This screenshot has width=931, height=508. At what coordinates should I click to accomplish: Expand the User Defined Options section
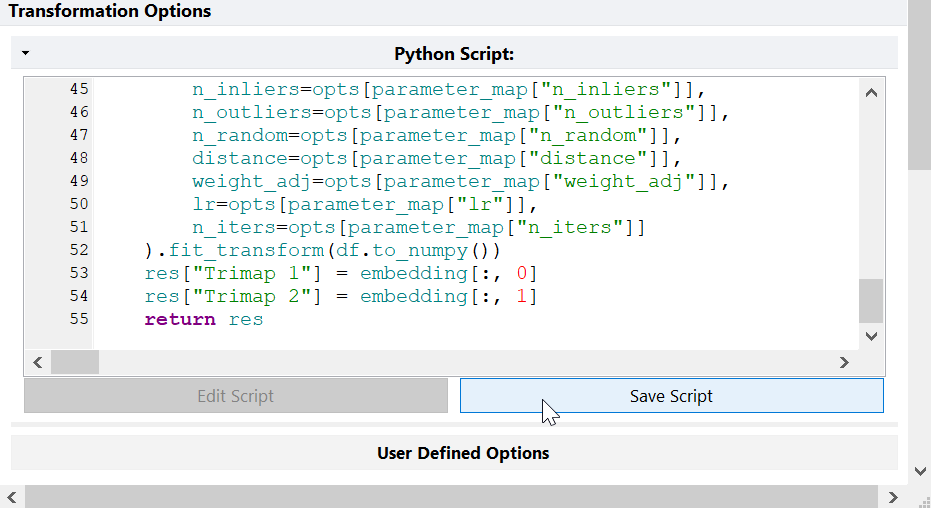(462, 453)
